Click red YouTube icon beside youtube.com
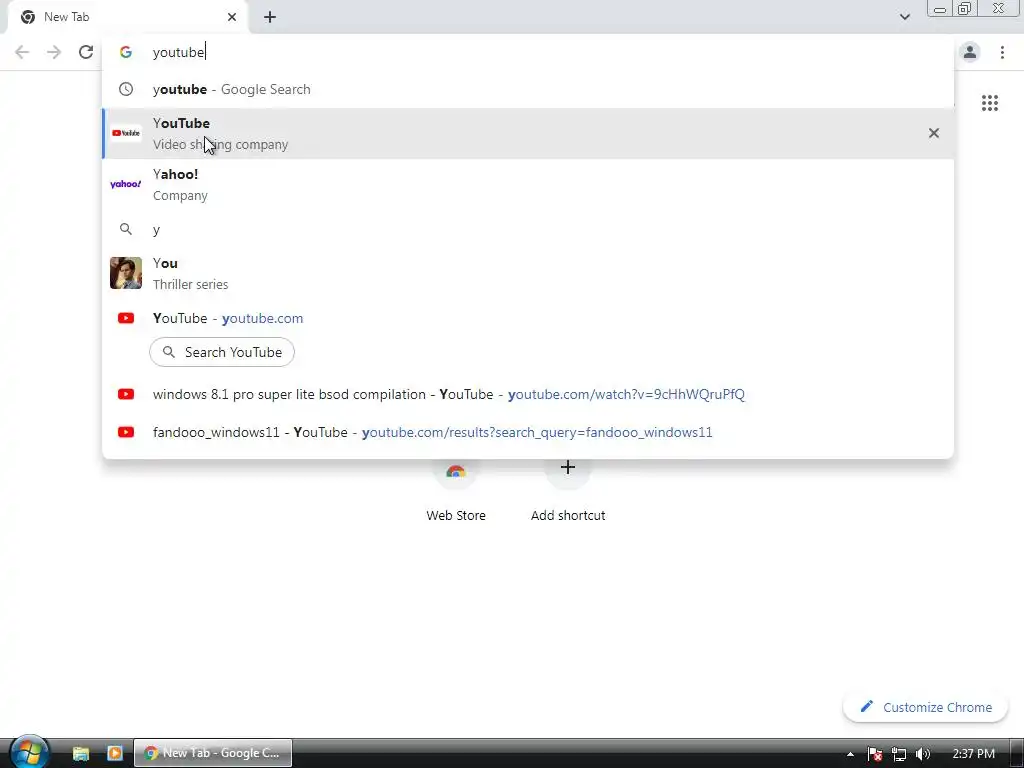The image size is (1024, 768). click(126, 318)
